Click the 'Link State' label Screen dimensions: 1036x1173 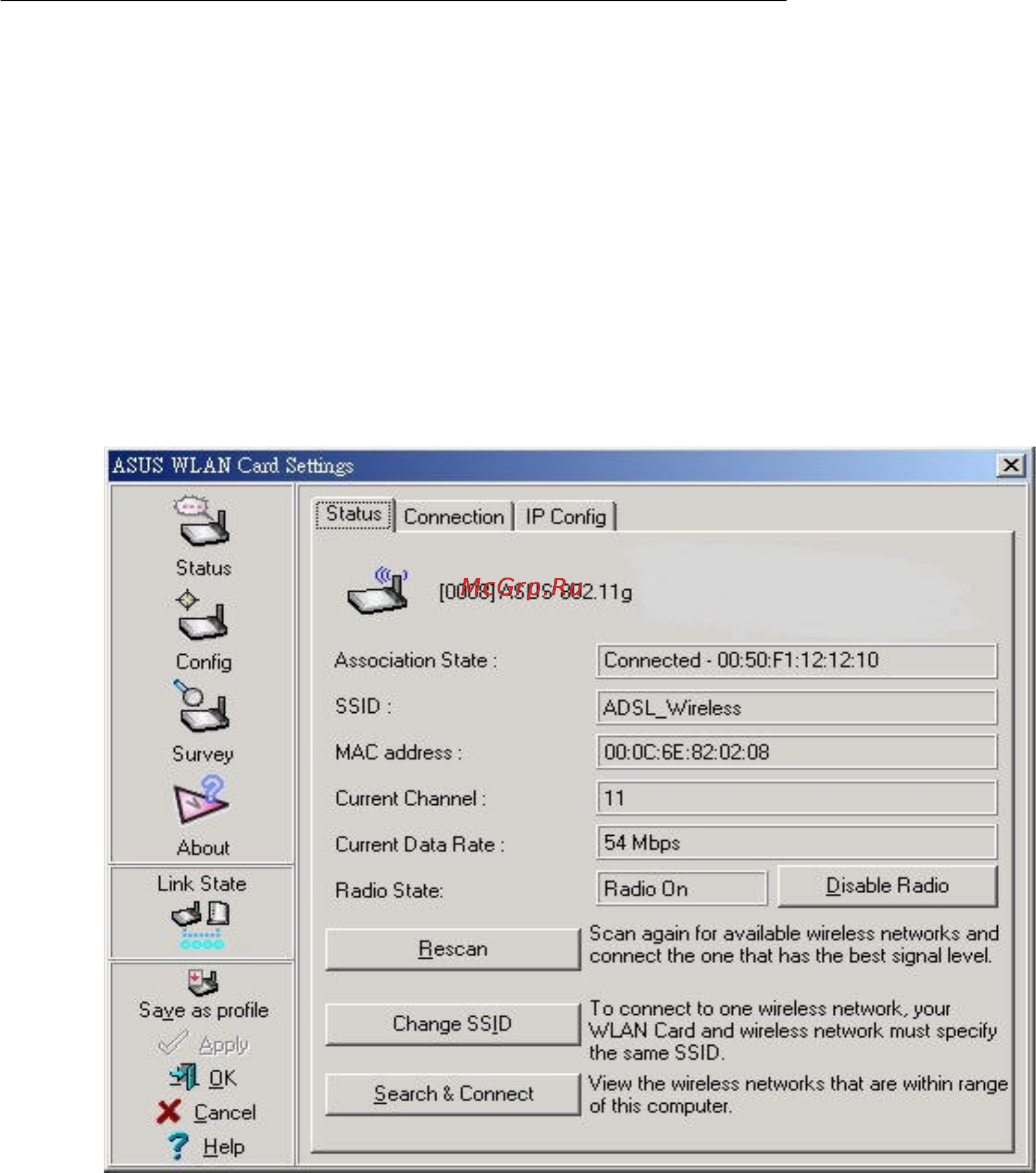[202, 884]
